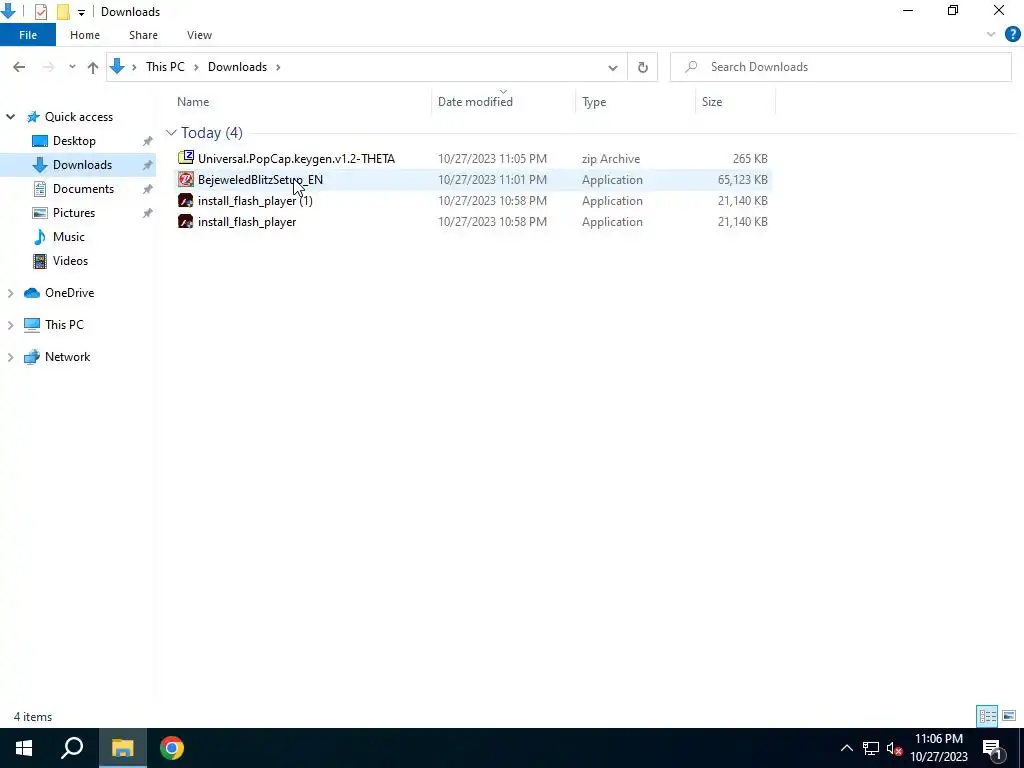This screenshot has height=768, width=1024.
Task: Click the 10/27/2023 11:05 PM date cell
Action: pos(492,159)
